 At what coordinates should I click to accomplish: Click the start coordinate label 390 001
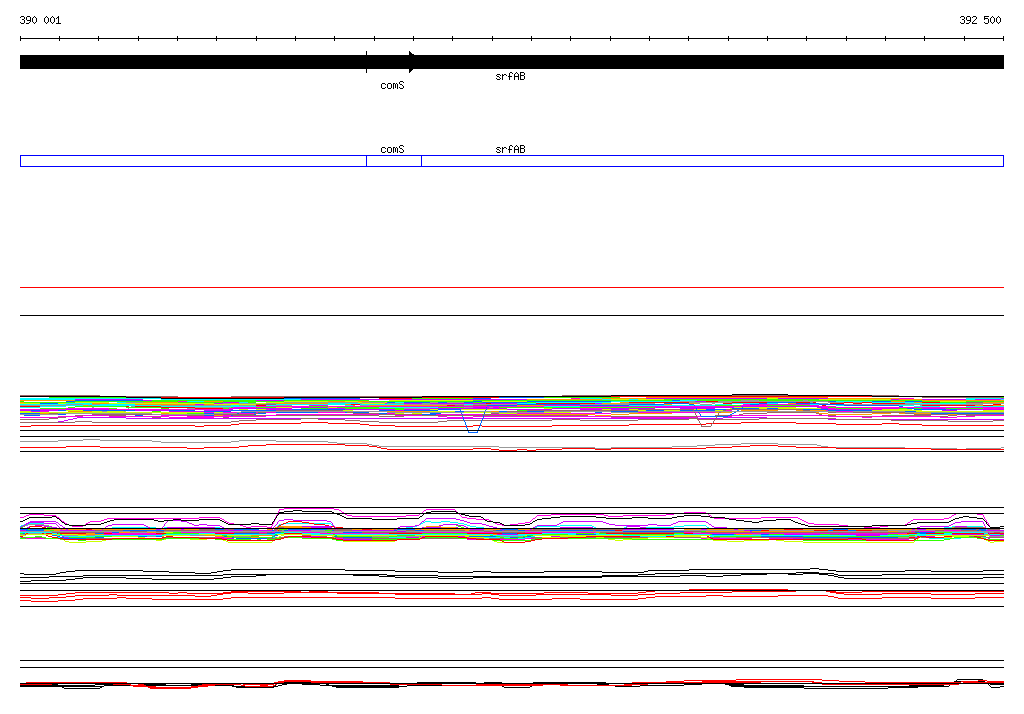pyautogui.click(x=40, y=20)
